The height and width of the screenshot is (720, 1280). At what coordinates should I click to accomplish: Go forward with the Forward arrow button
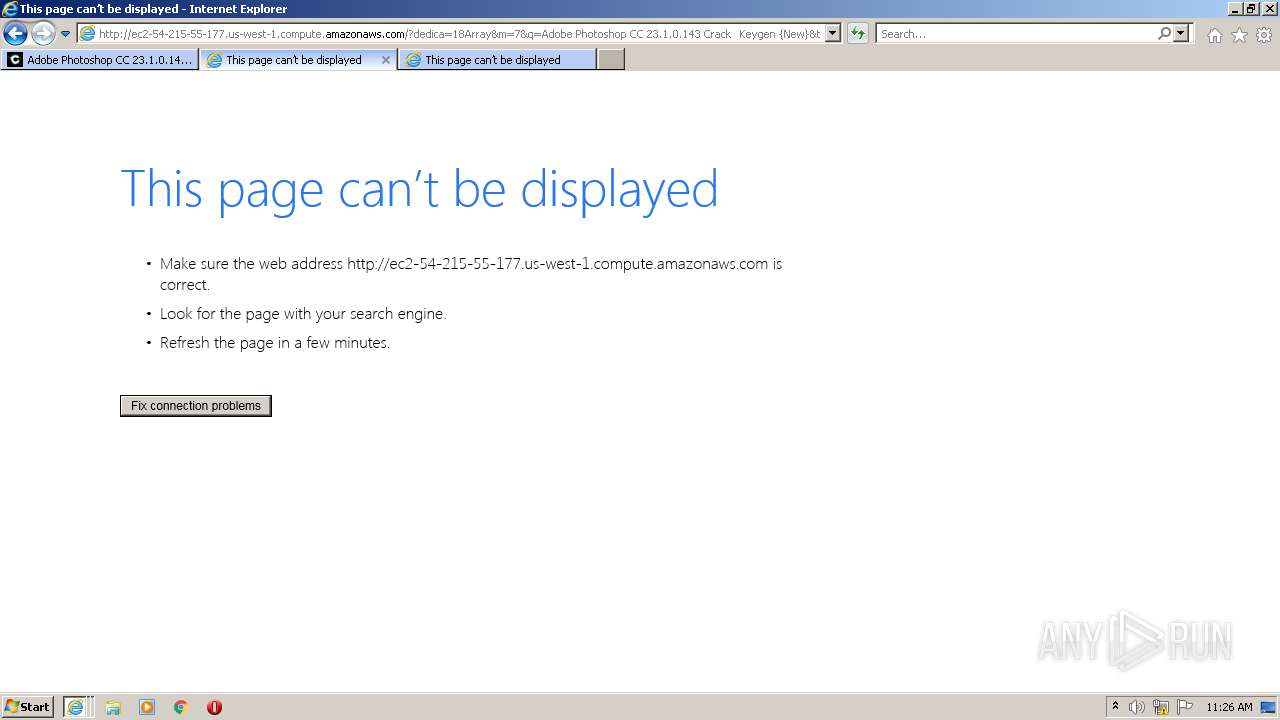coord(43,33)
